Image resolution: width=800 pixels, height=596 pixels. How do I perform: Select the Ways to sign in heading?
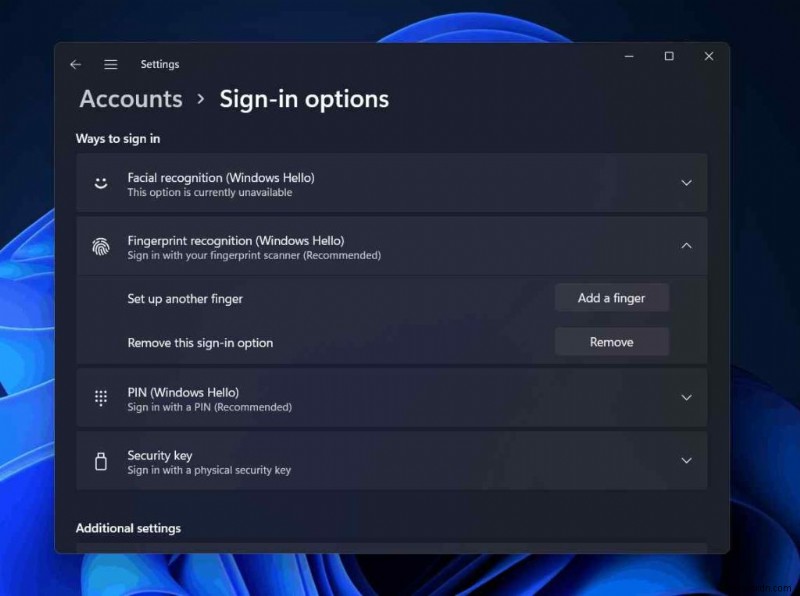(118, 139)
